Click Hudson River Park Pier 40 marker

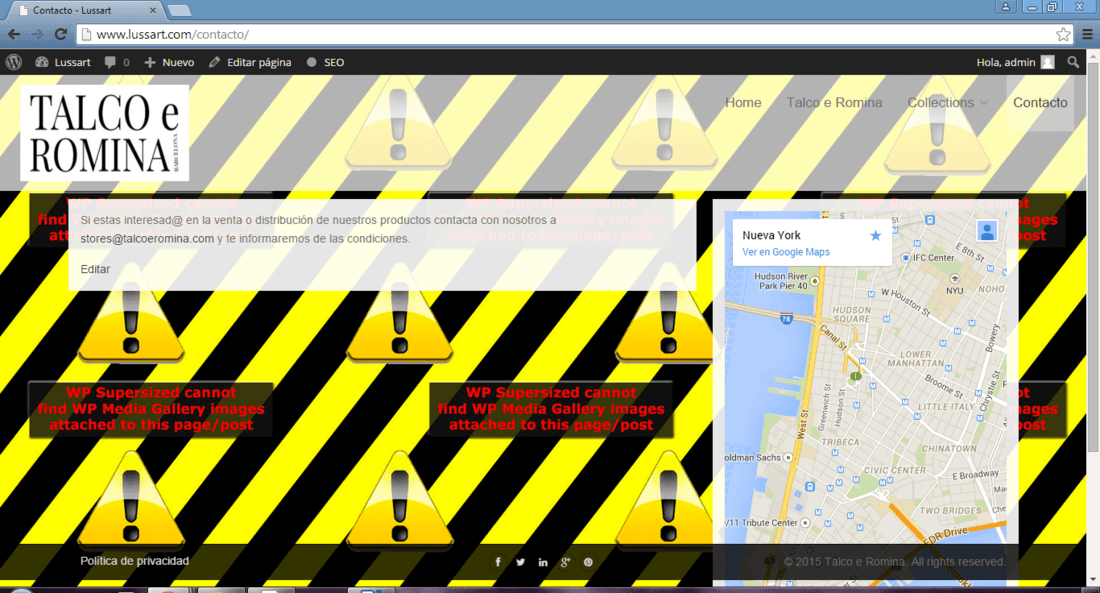814,281
